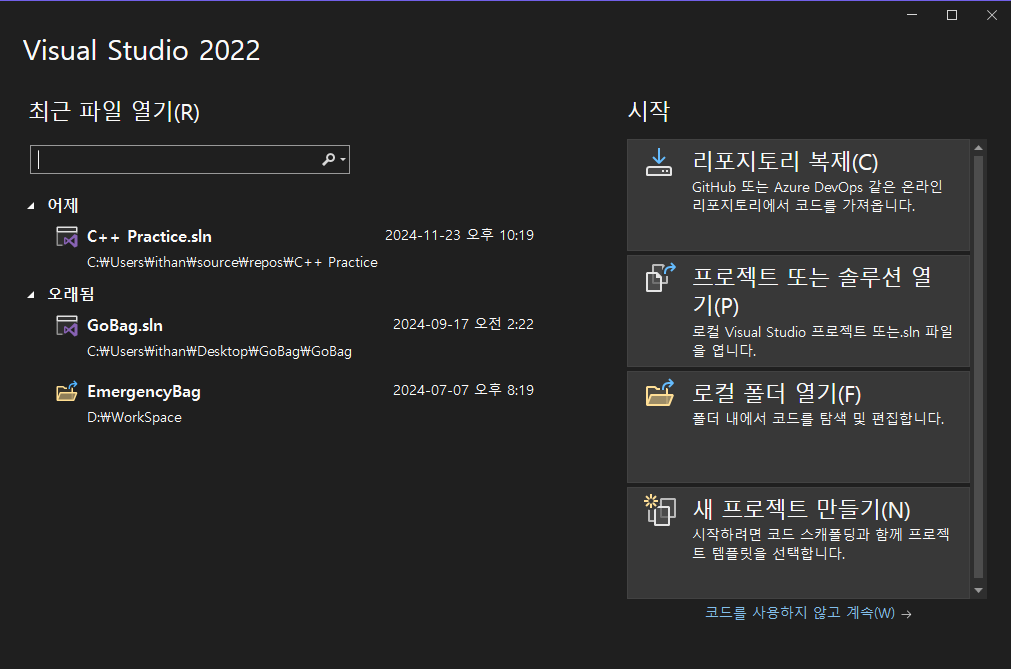Click the create new project icon
The height and width of the screenshot is (669, 1011).
point(660,510)
